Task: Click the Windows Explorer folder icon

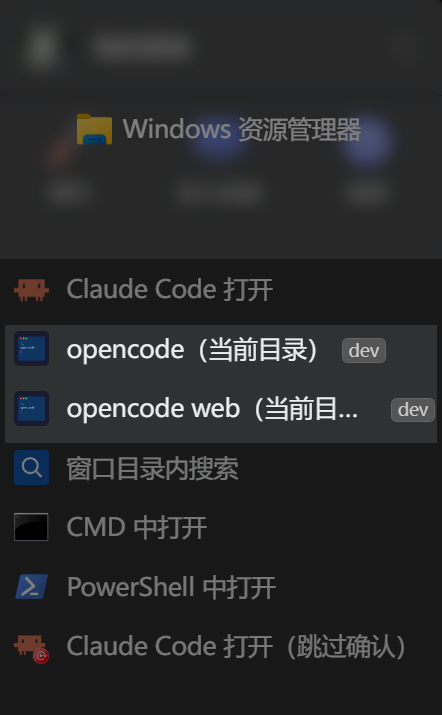Action: click(94, 130)
